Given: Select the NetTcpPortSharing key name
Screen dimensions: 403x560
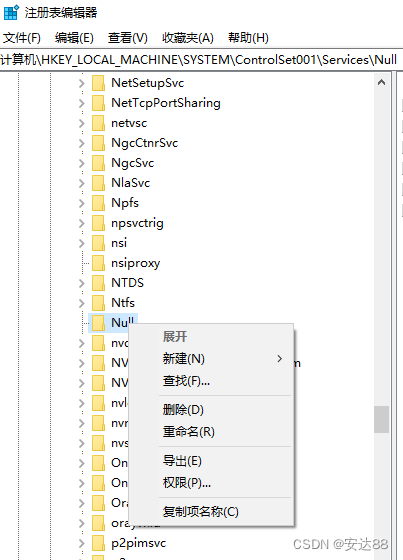Looking at the screenshot, I should 166,103.
